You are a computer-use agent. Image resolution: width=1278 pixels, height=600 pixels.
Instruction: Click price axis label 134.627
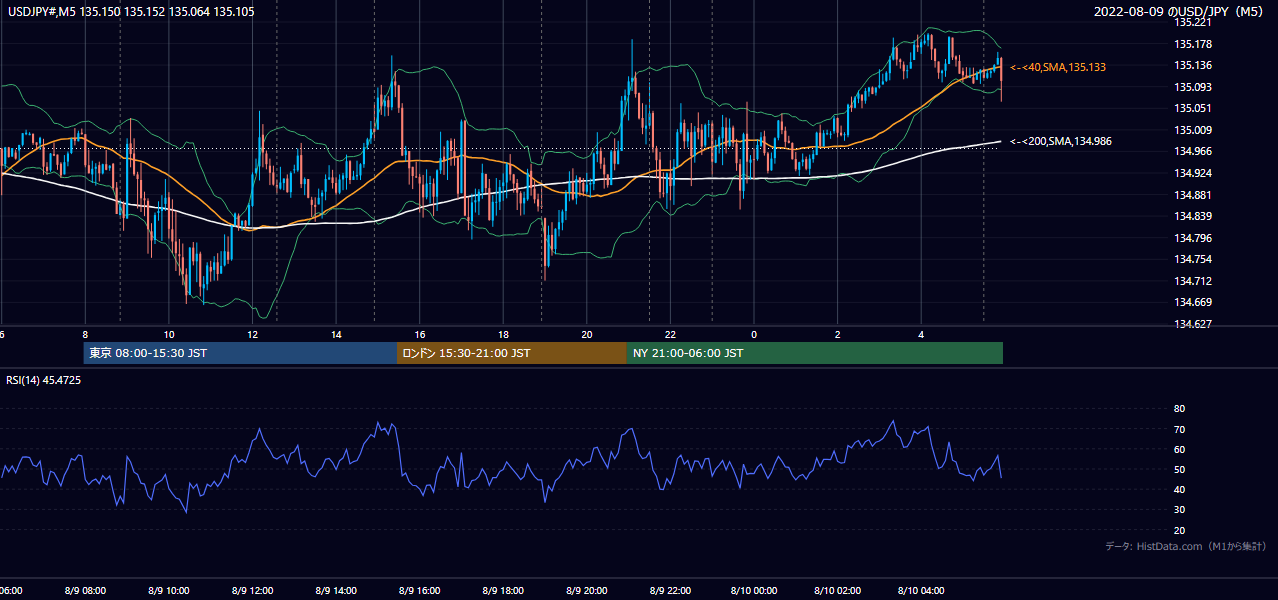pos(1192,324)
